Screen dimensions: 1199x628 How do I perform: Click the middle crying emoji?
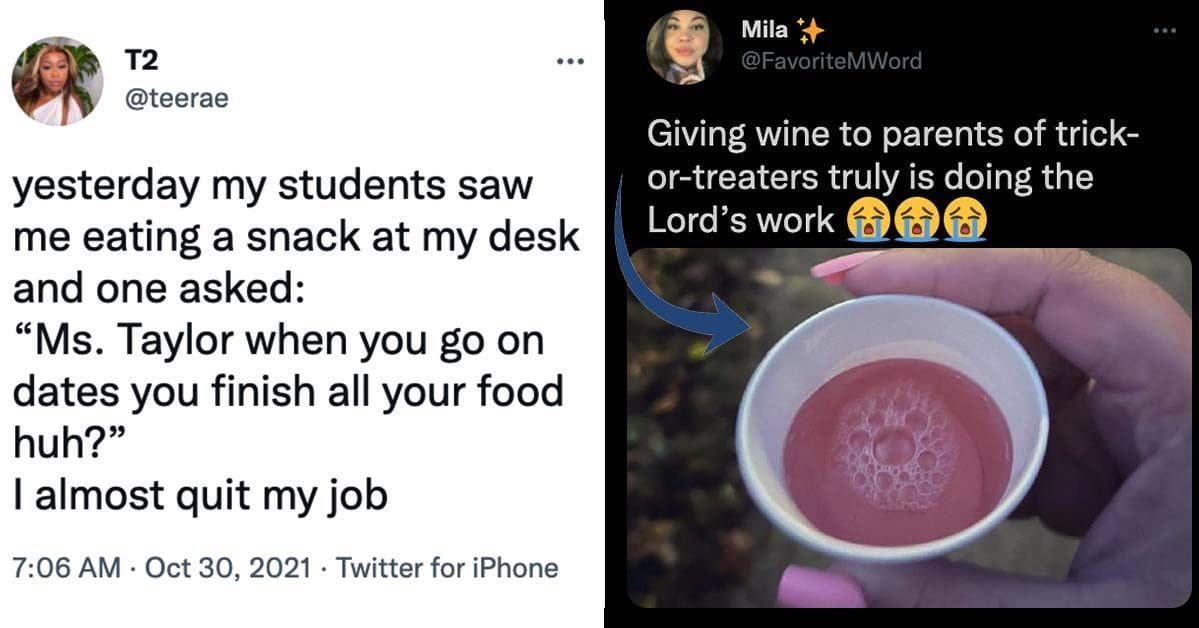click(914, 222)
